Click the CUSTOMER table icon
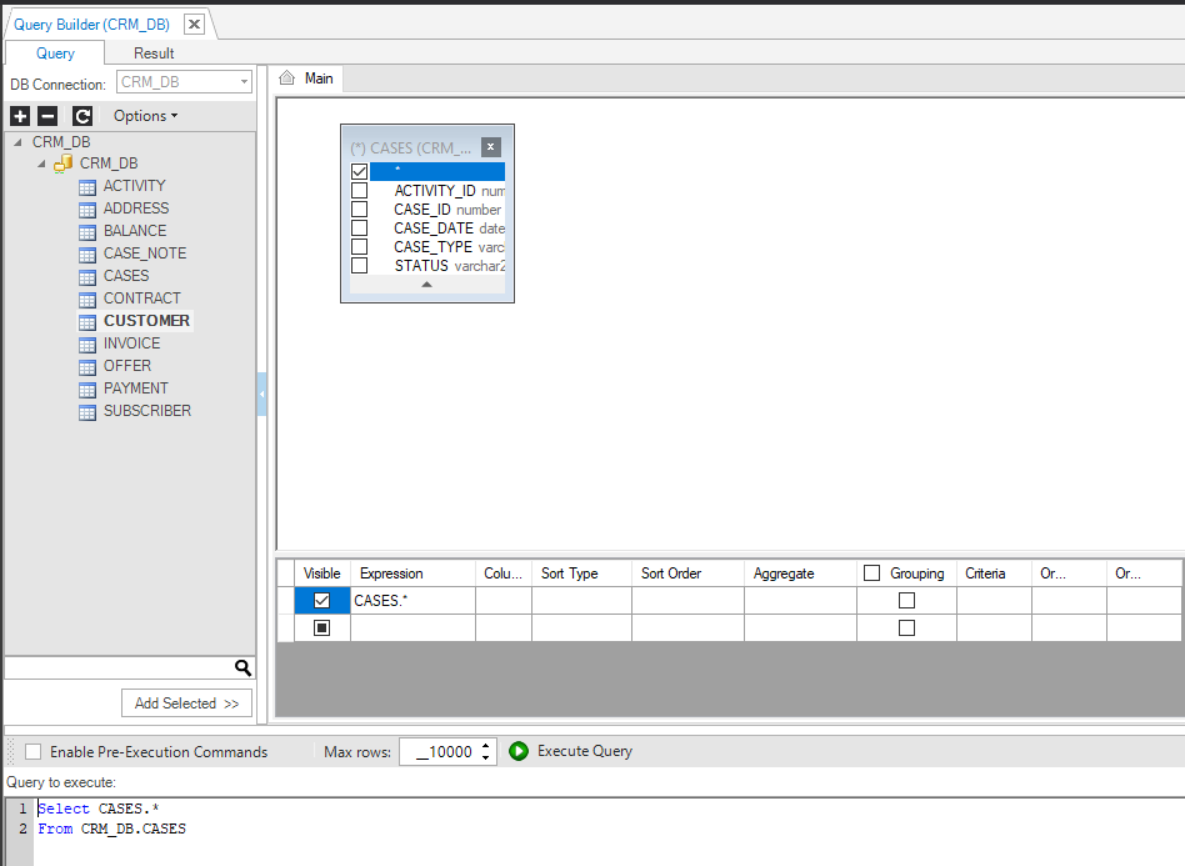Image resolution: width=1185 pixels, height=866 pixels. tap(88, 321)
